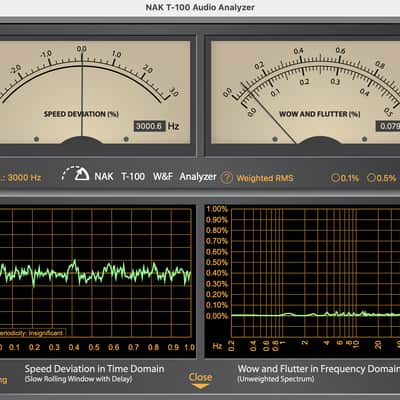Click left adjustment screw on Wow and Flutter meter
This screenshot has height=400, width=400.
click(x=275, y=139)
